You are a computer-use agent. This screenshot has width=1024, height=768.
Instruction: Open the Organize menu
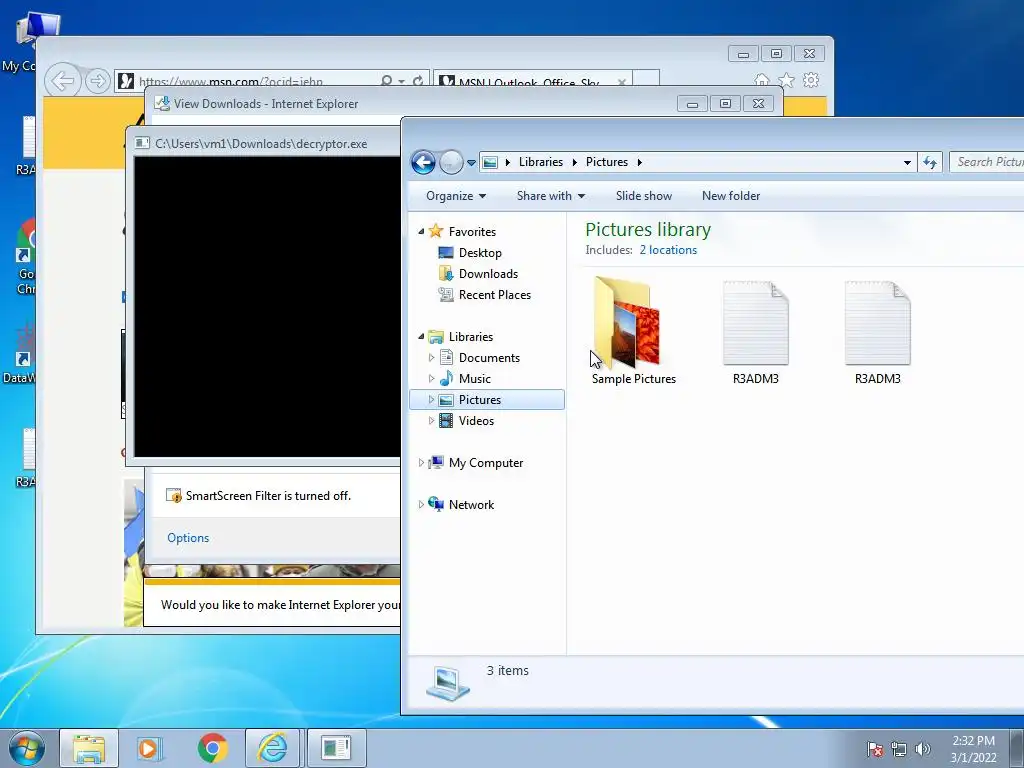[x=456, y=196]
